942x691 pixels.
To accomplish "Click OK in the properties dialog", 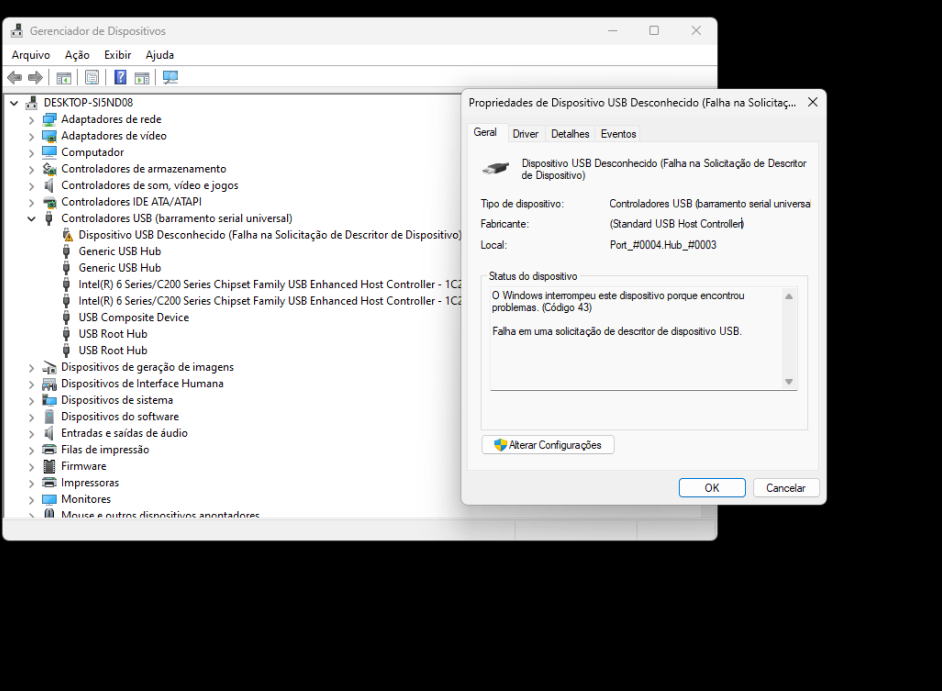I will coord(712,488).
